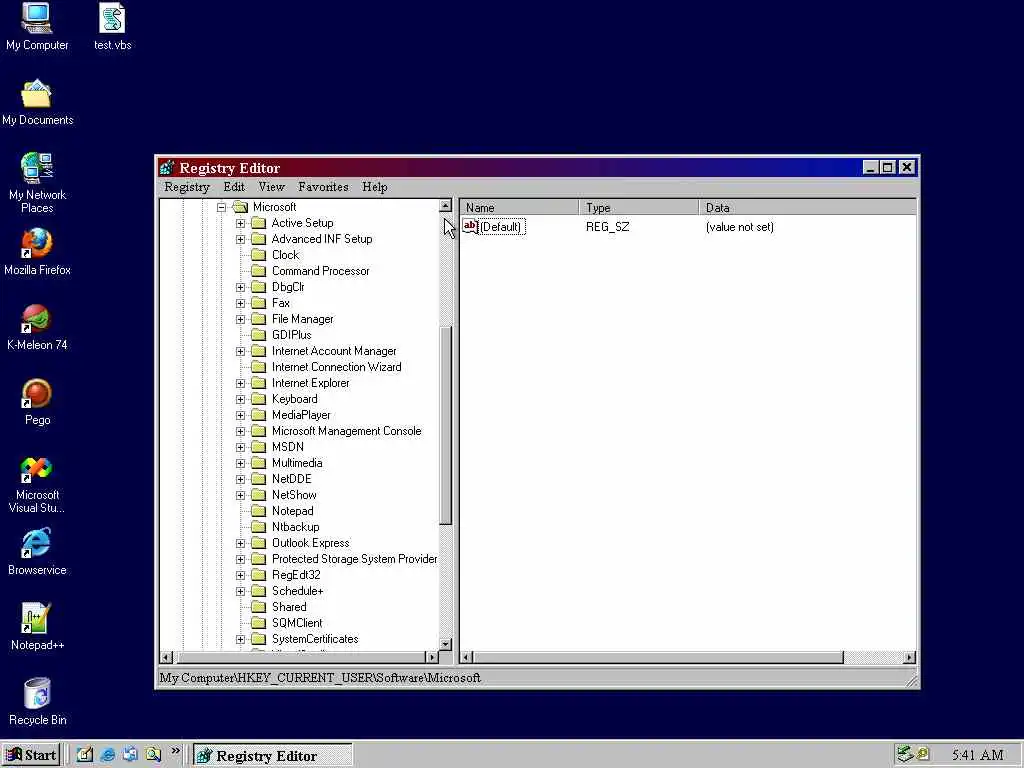1024x768 pixels.
Task: Select the Ntbackup key
Action: 295,527
